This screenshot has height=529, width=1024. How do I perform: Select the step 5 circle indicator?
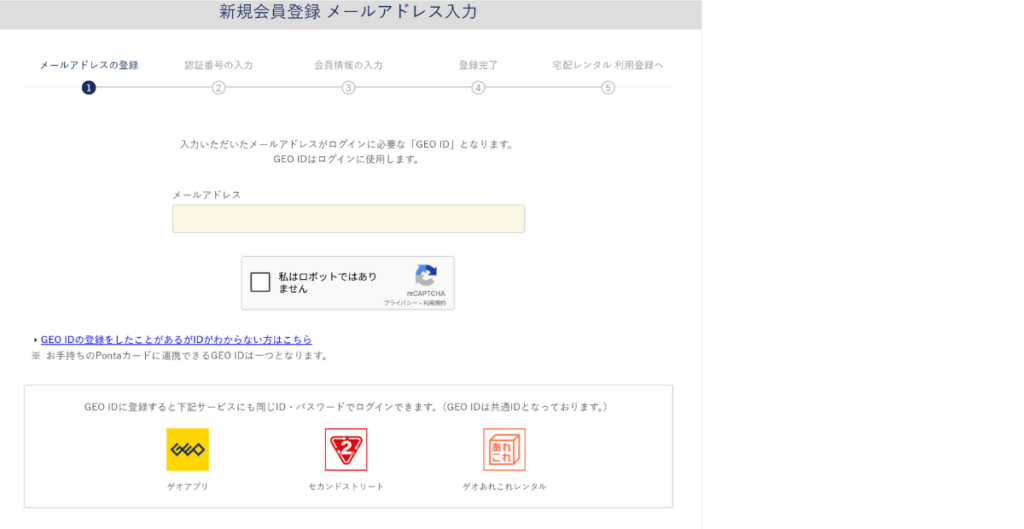pyautogui.click(x=608, y=88)
